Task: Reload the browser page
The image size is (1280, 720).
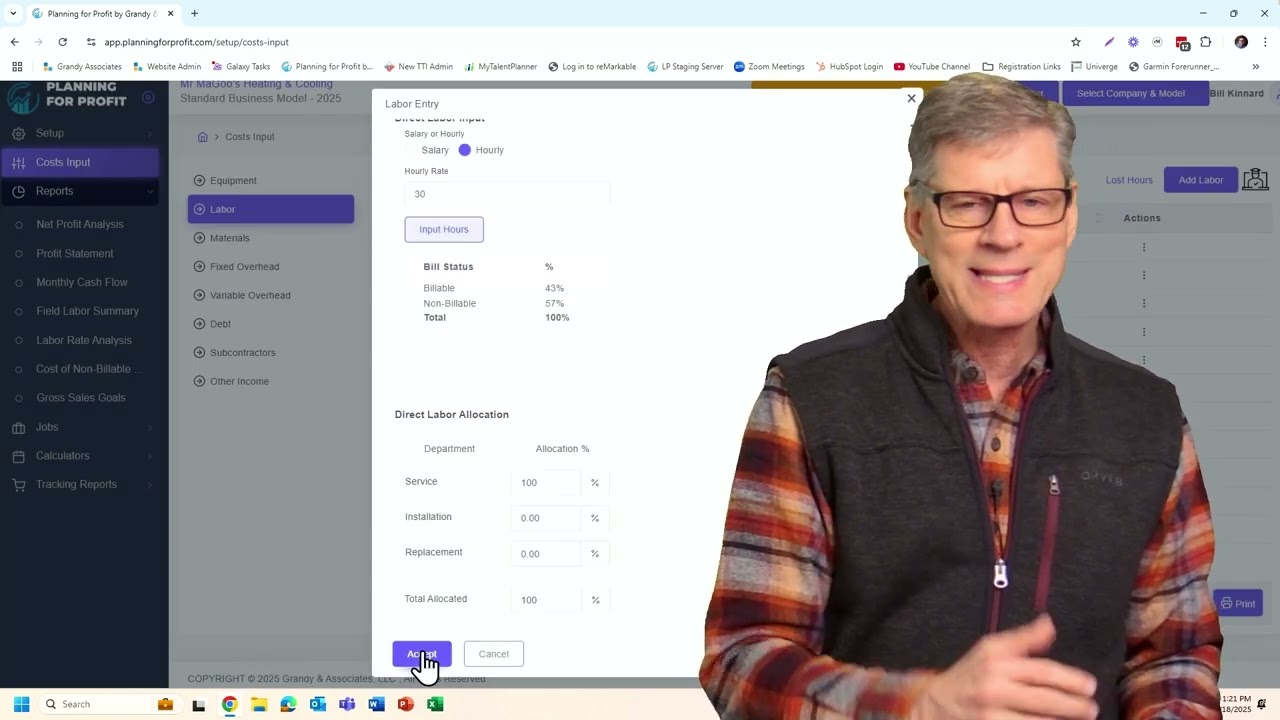Action: tap(62, 42)
